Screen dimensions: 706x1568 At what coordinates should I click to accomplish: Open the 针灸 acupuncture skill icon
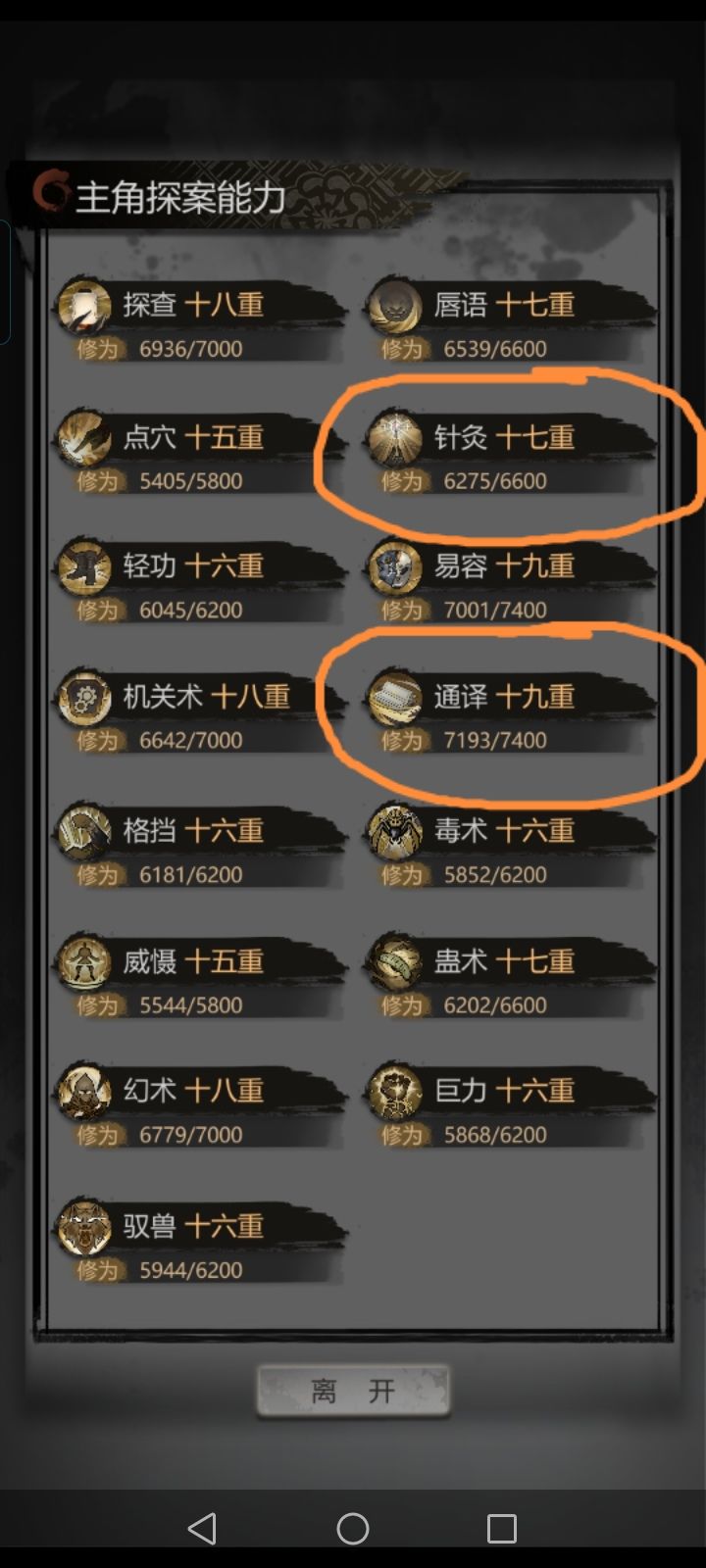click(394, 437)
